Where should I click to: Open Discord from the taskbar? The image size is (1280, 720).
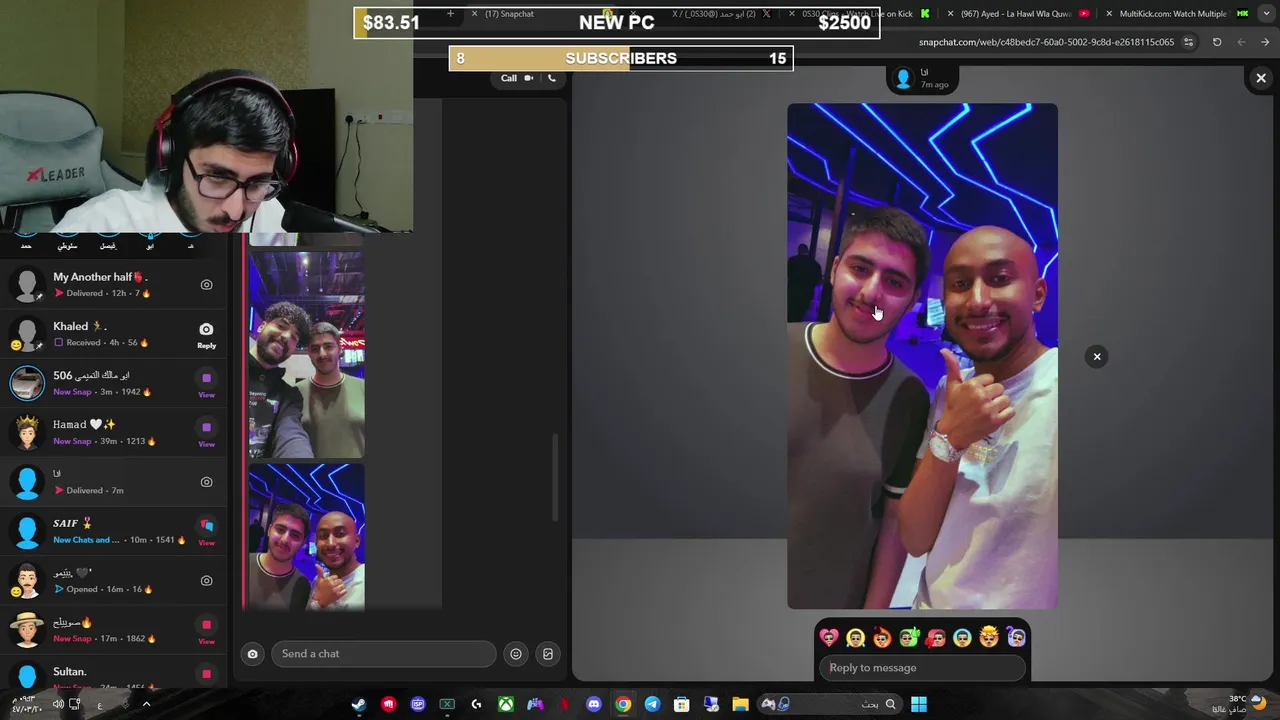(x=594, y=704)
